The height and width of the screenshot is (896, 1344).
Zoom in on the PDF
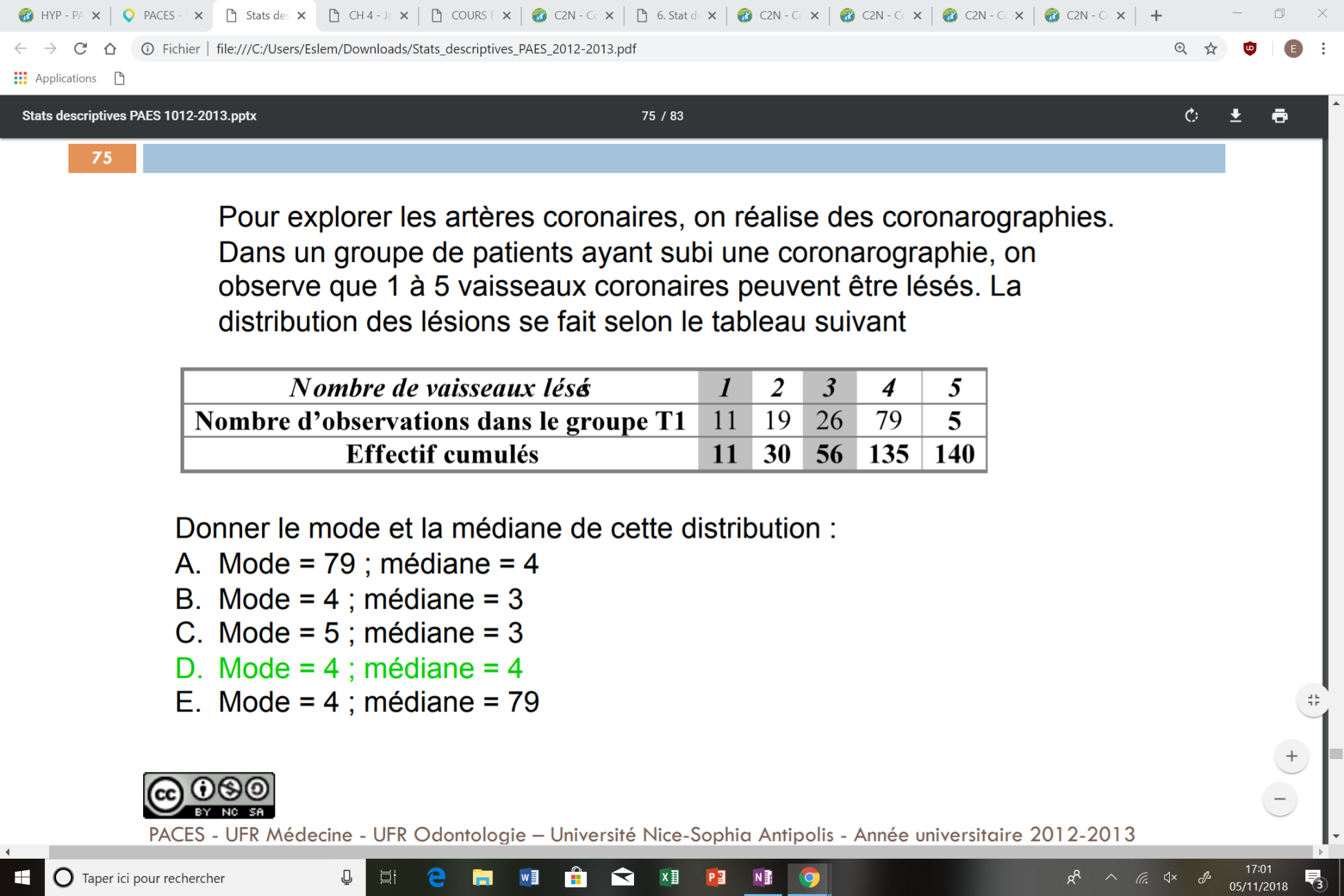point(1291,756)
